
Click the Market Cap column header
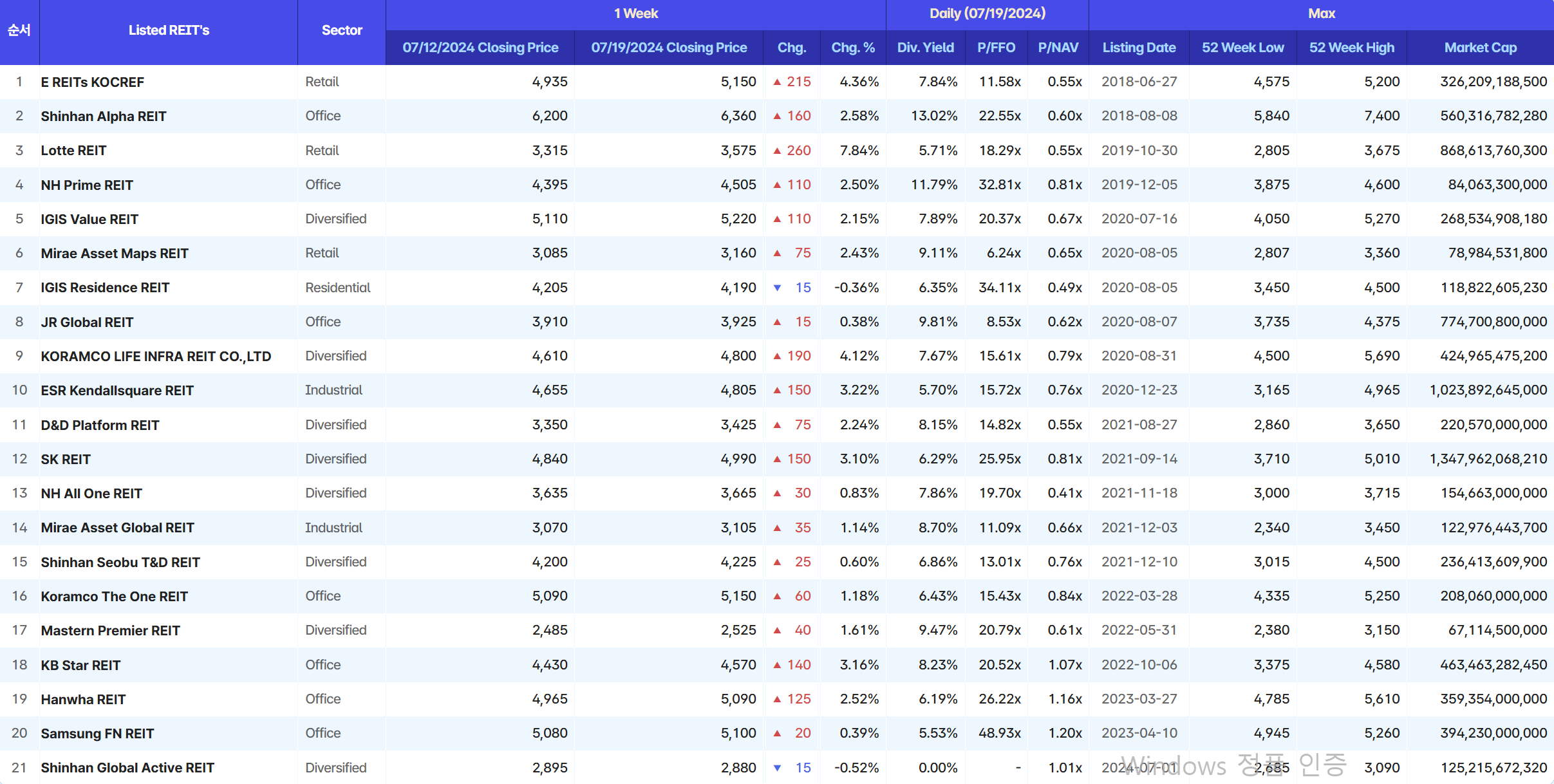pos(1480,48)
